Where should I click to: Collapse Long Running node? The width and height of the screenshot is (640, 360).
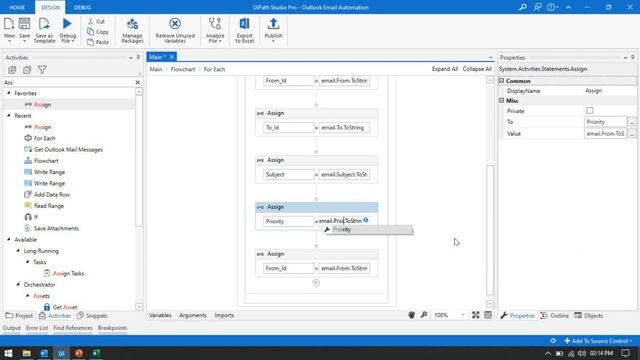point(18,251)
